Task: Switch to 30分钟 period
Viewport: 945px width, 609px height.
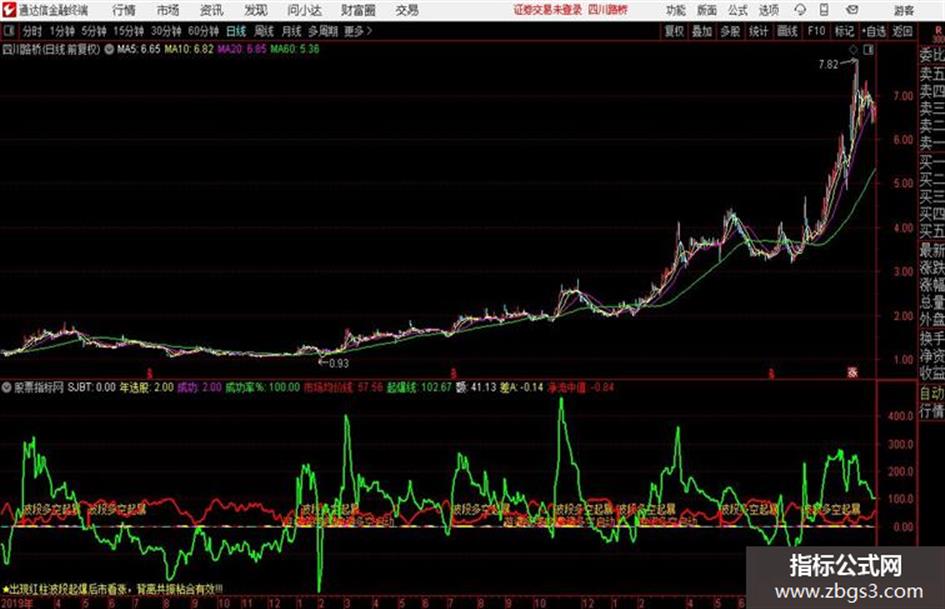Action: point(166,31)
